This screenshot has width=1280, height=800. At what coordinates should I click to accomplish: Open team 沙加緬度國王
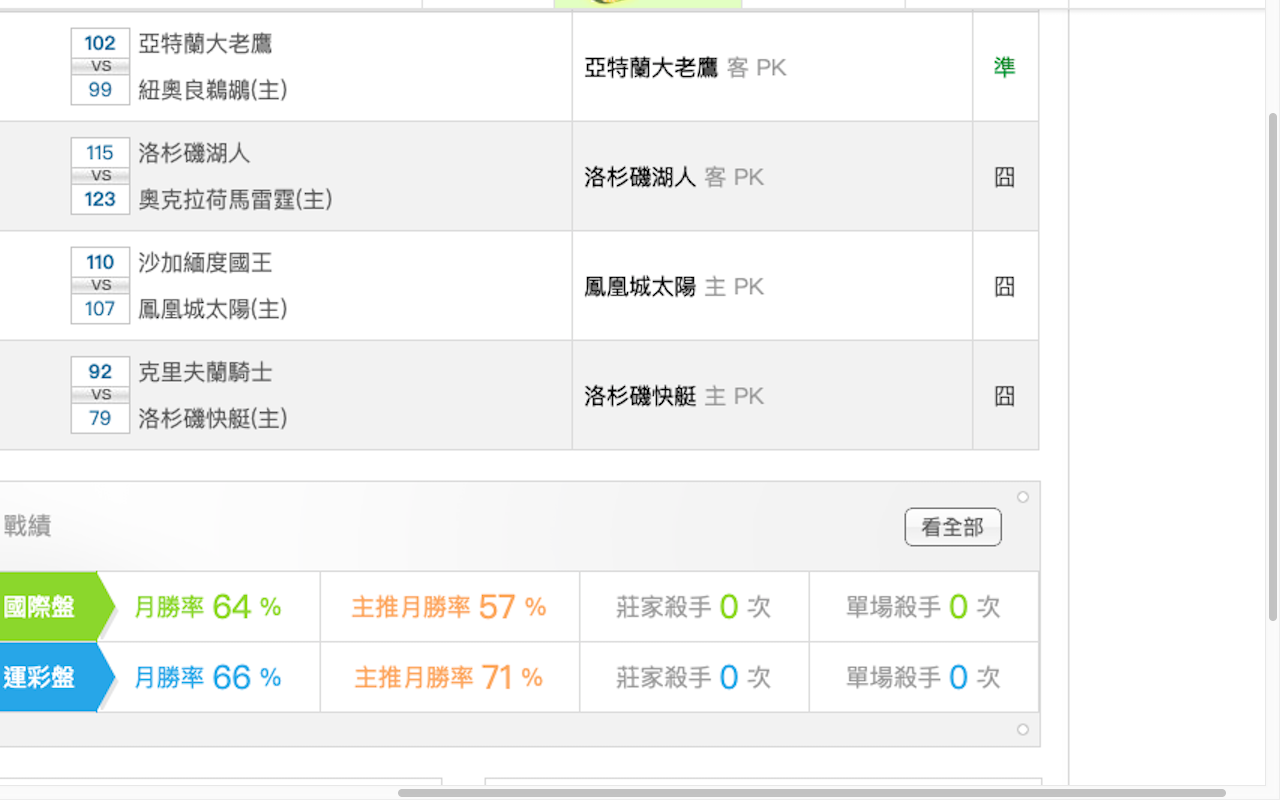205,263
